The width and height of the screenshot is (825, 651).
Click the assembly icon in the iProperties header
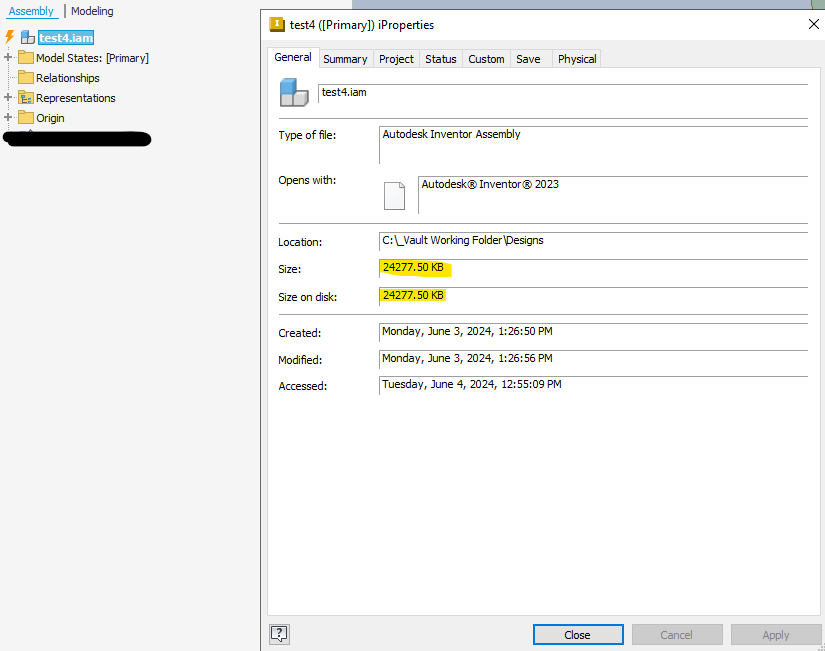pyautogui.click(x=293, y=92)
